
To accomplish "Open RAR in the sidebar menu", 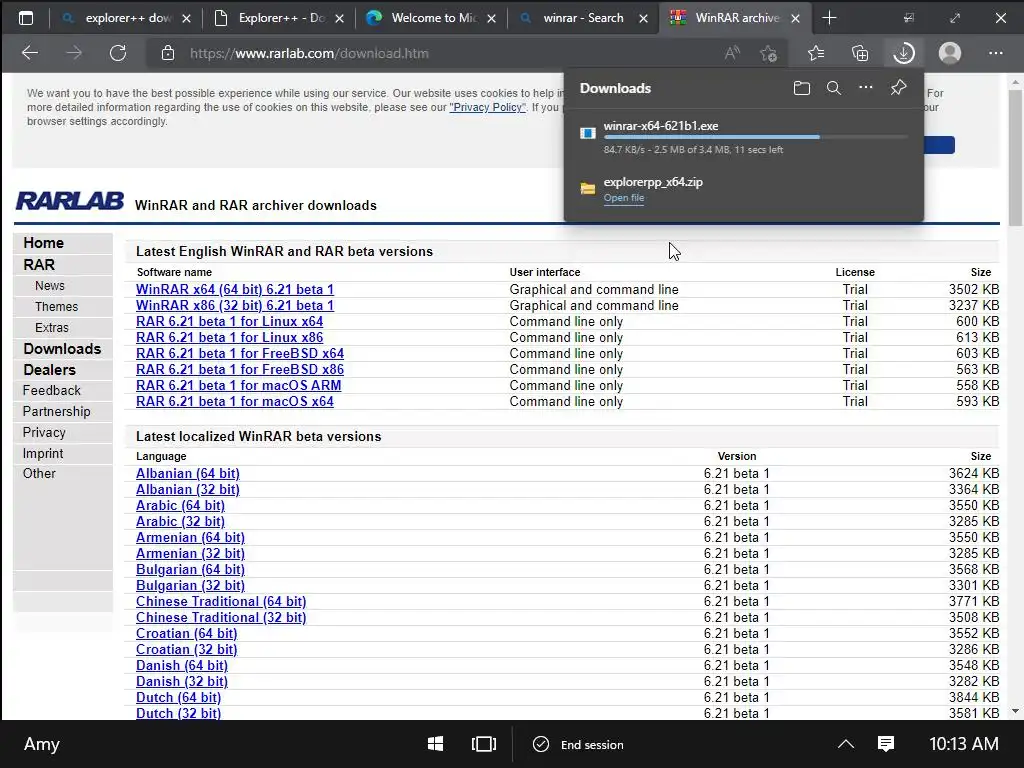I will (x=39, y=264).
